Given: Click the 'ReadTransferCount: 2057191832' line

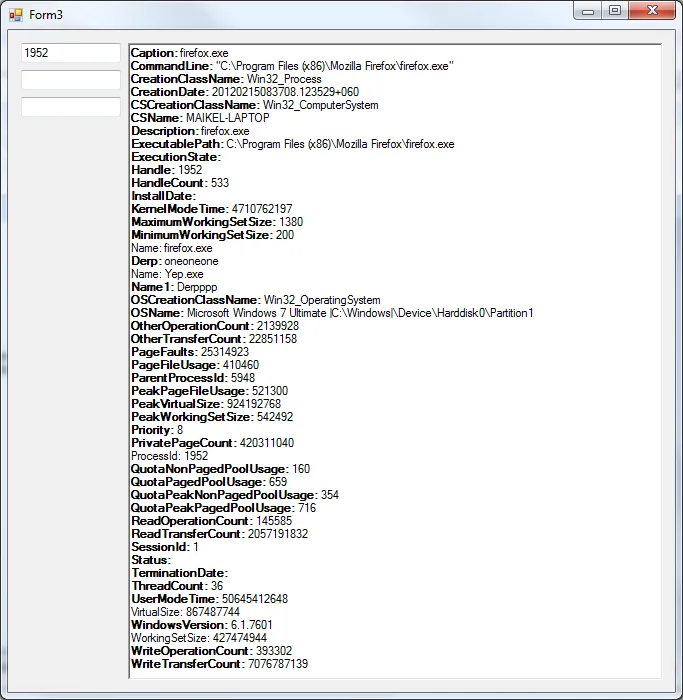Looking at the screenshot, I should pyautogui.click(x=220, y=533).
